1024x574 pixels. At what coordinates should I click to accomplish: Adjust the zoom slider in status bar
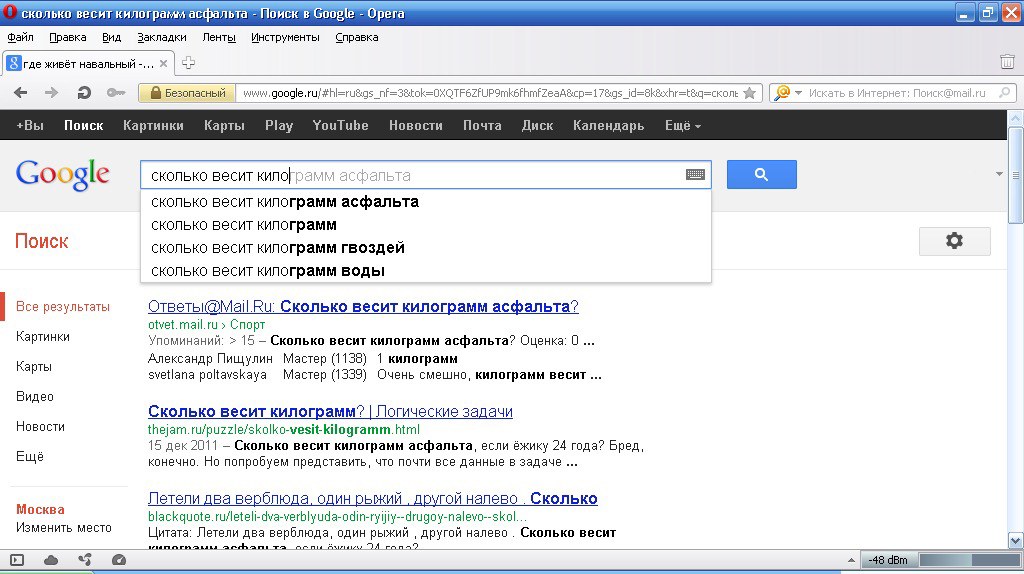970,560
